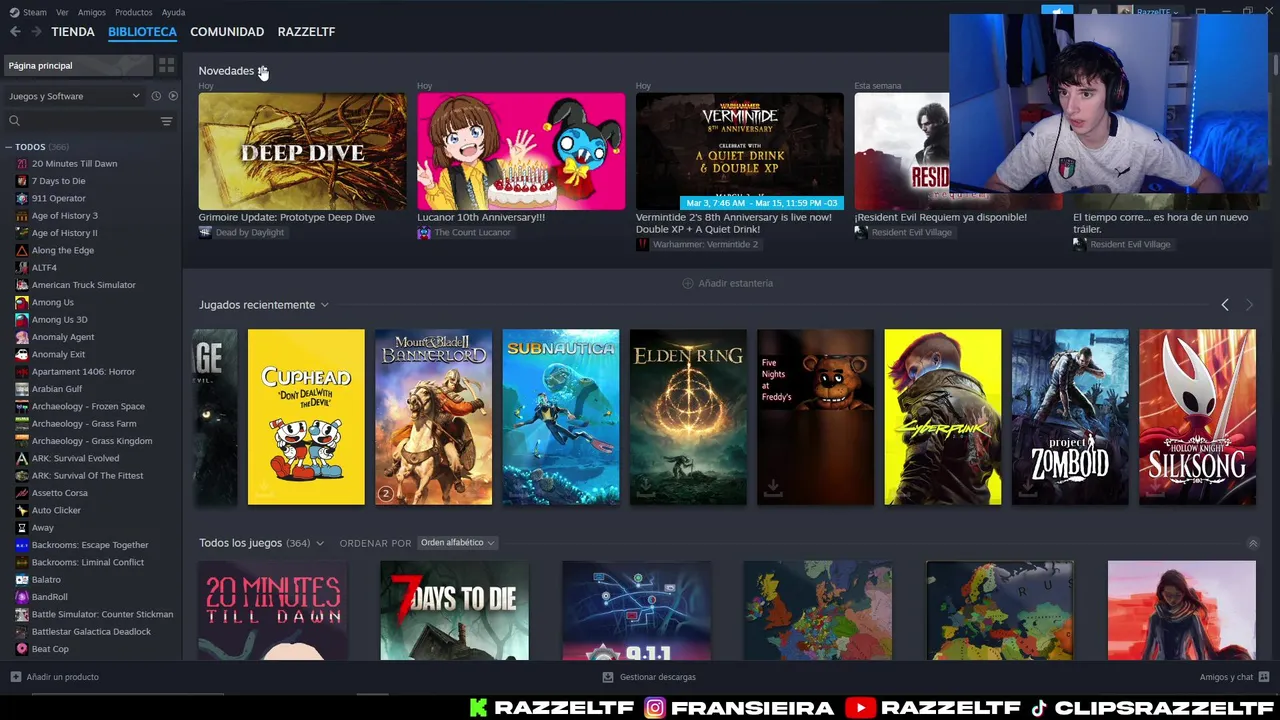Click the 20 Minutes Till Dawn list icon
The width and height of the screenshot is (1280, 720).
coord(22,164)
